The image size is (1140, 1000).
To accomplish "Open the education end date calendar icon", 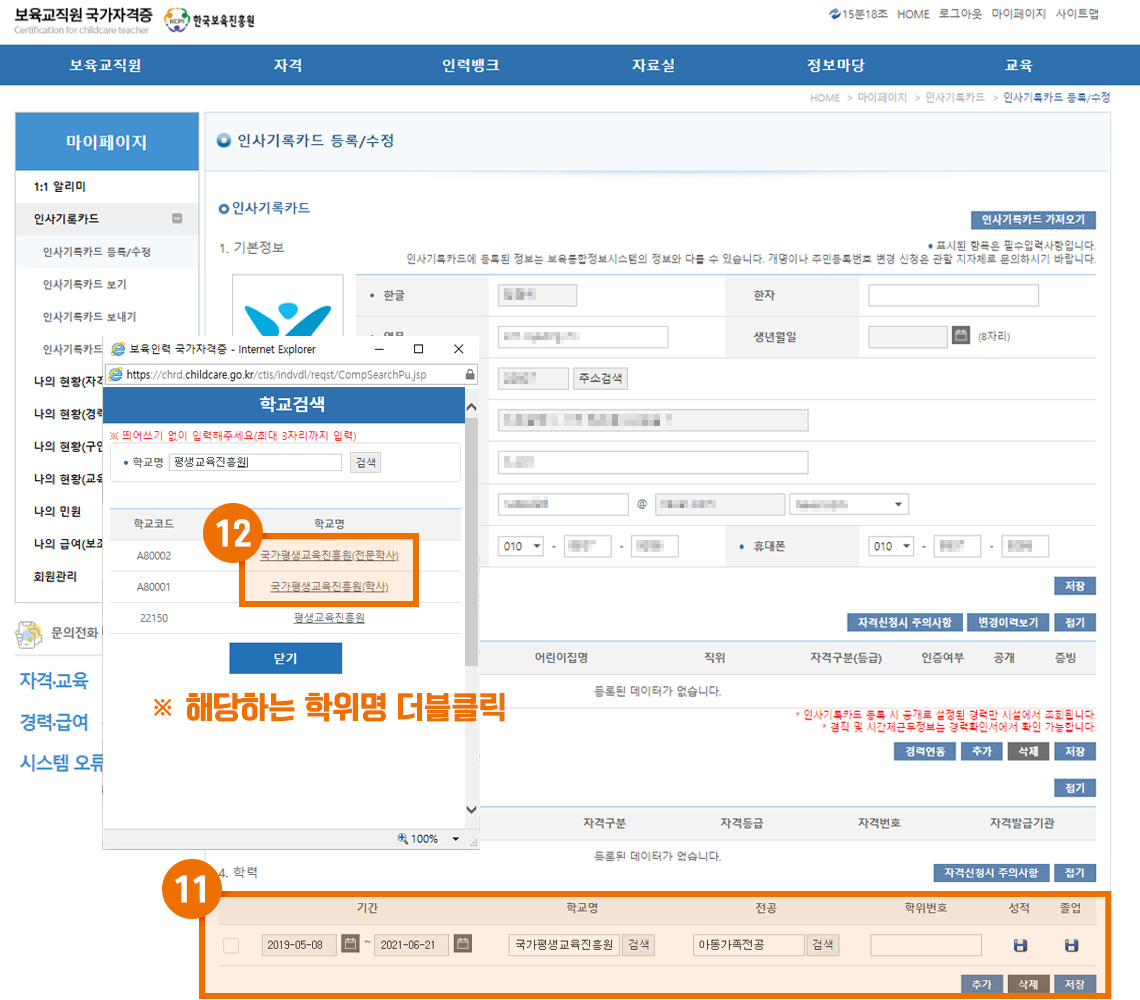I will tap(462, 944).
